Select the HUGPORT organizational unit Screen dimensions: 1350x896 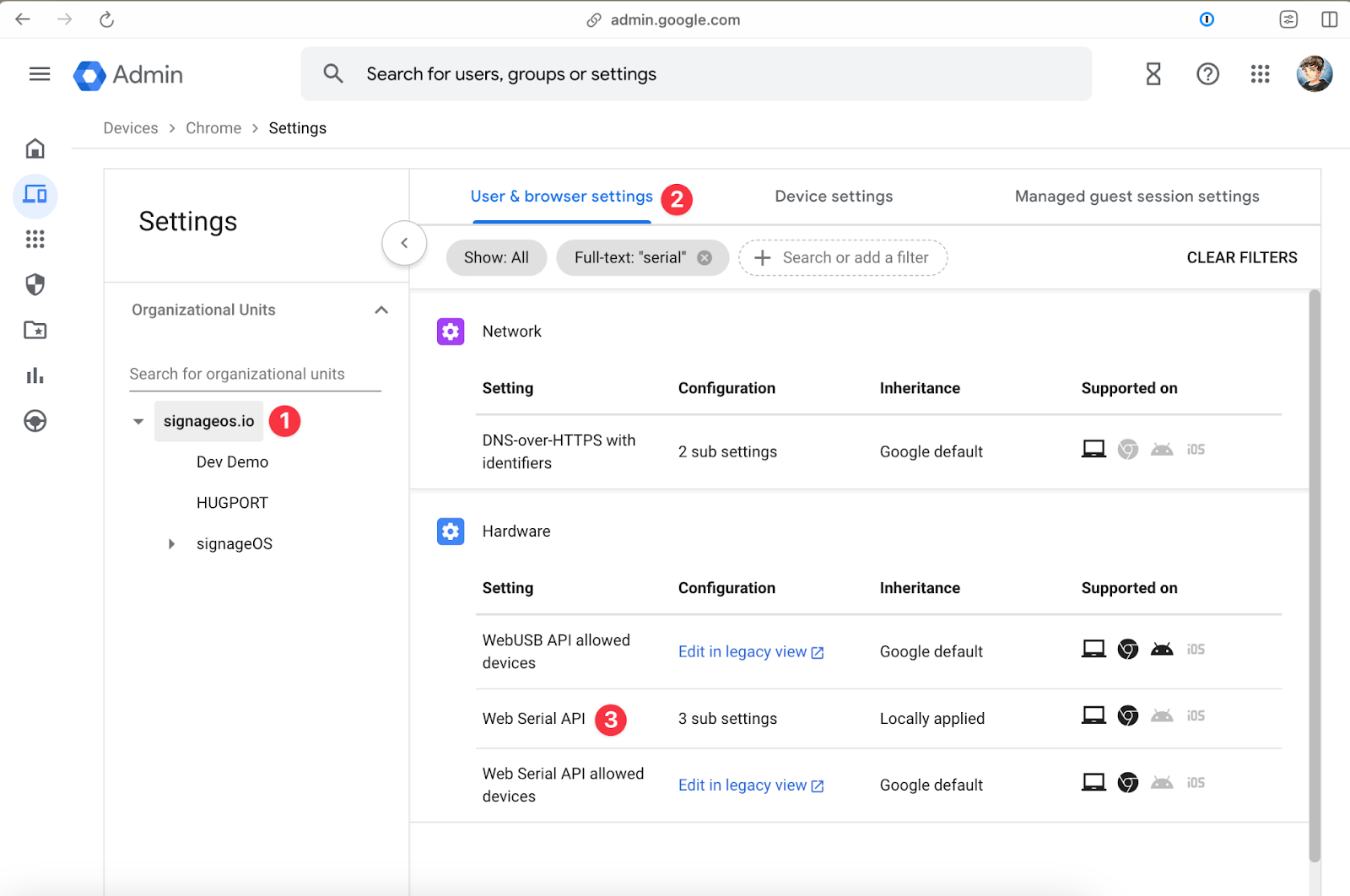click(x=232, y=503)
